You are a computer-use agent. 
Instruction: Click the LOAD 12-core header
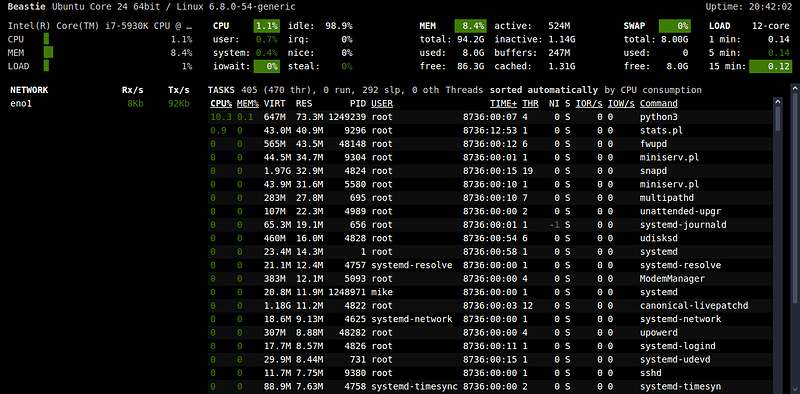(750, 26)
